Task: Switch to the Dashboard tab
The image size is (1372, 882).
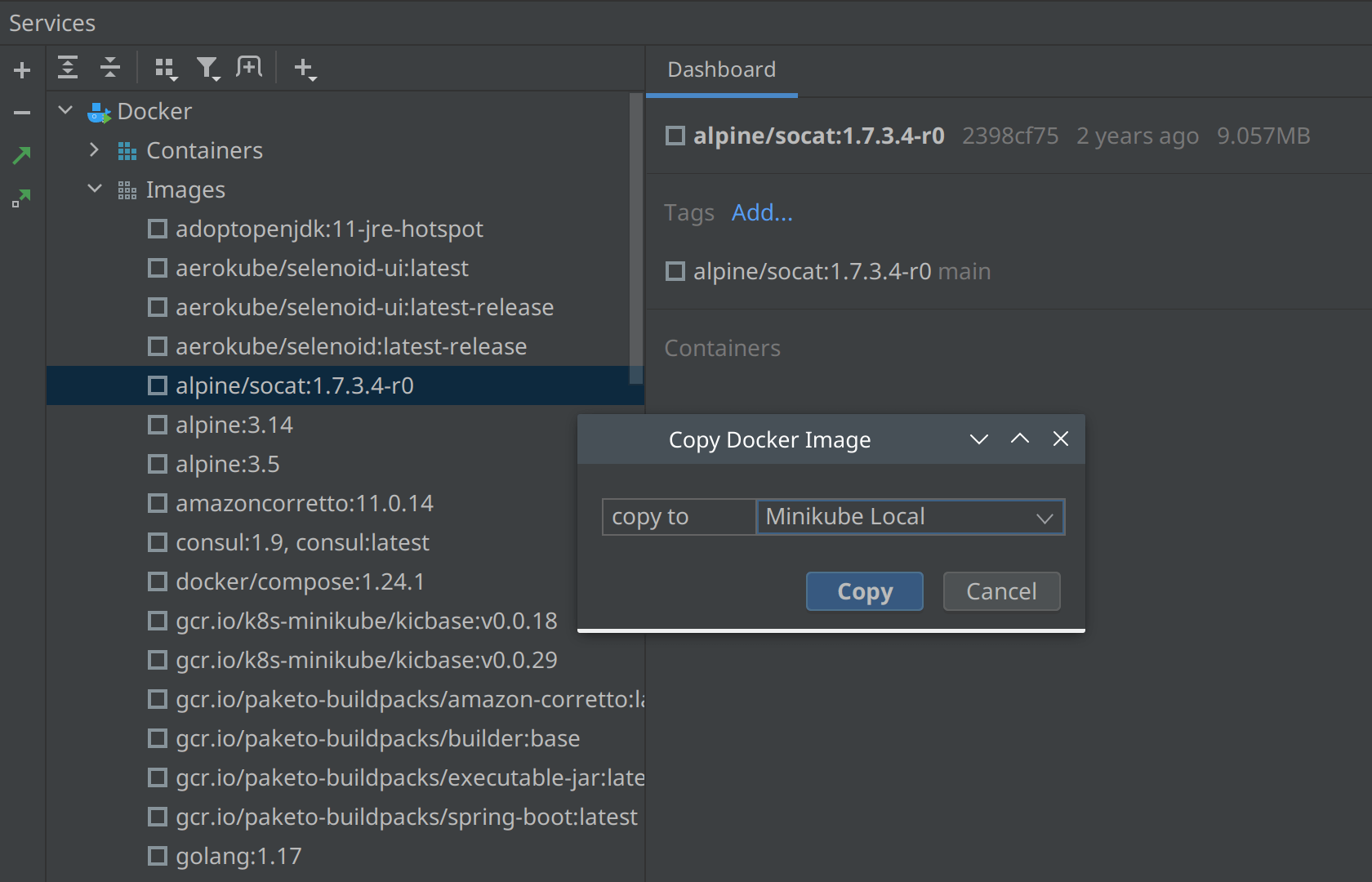Action: coord(721,70)
